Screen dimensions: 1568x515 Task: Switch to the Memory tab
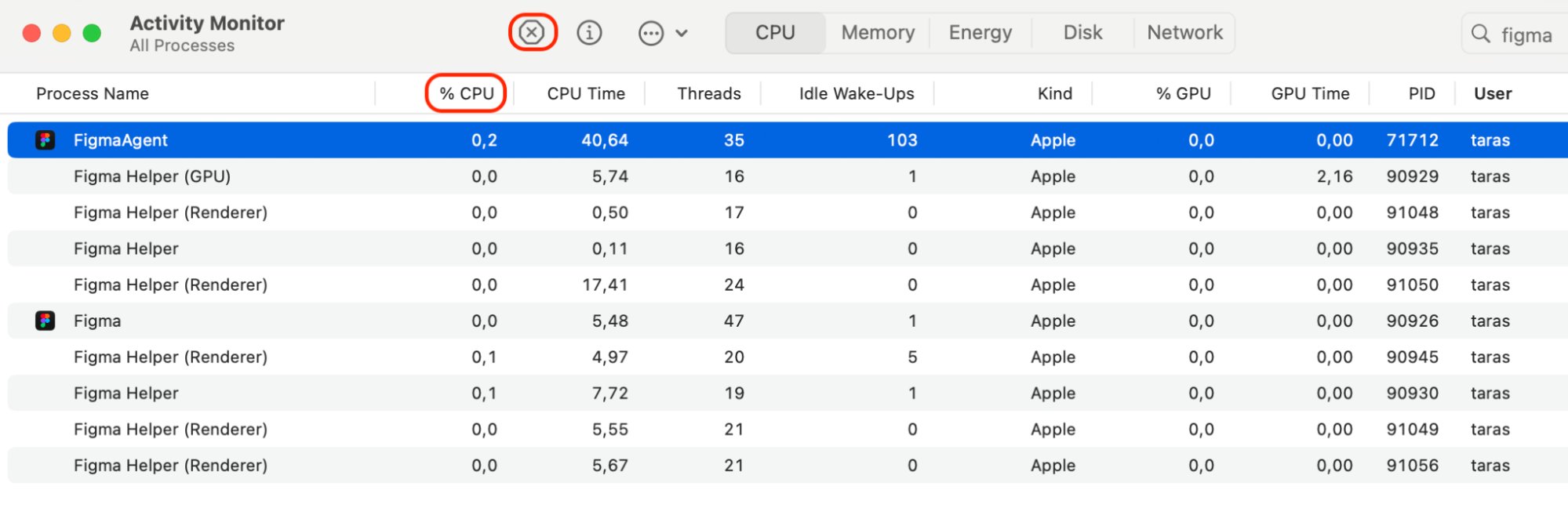pos(878,33)
